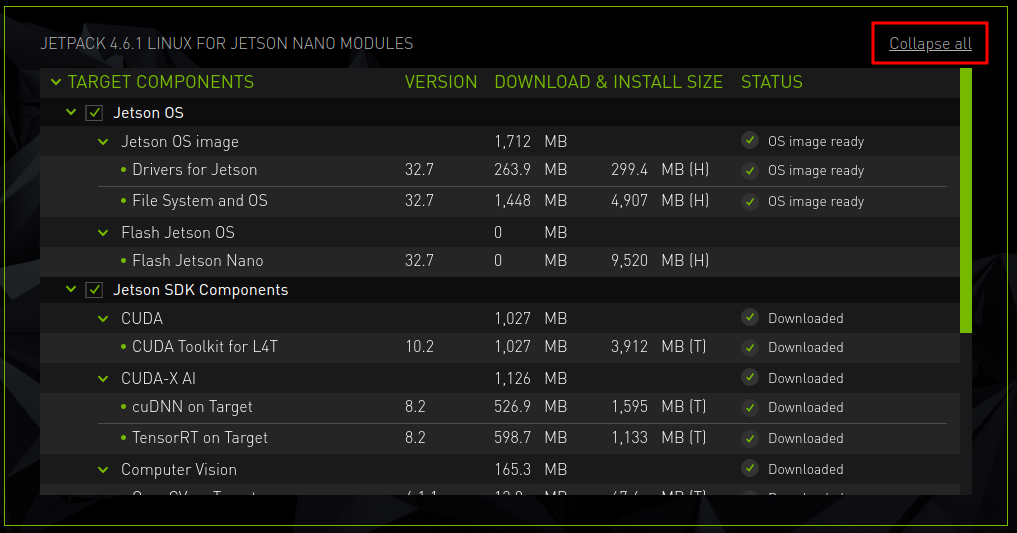The width and height of the screenshot is (1017, 533).
Task: Uncheck the Jetson SDK Components checkbox
Action: [x=94, y=290]
